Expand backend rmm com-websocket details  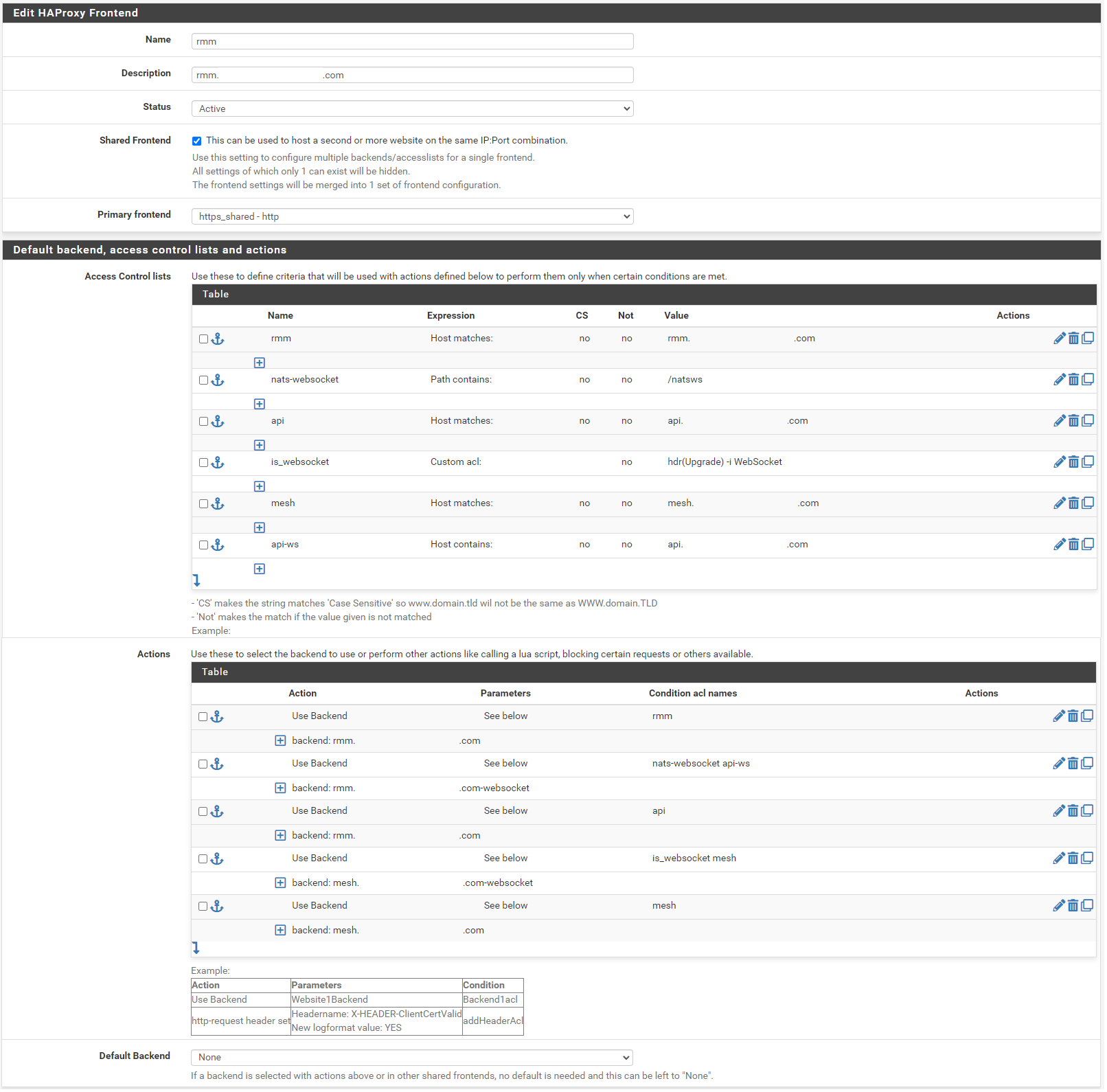coord(280,788)
